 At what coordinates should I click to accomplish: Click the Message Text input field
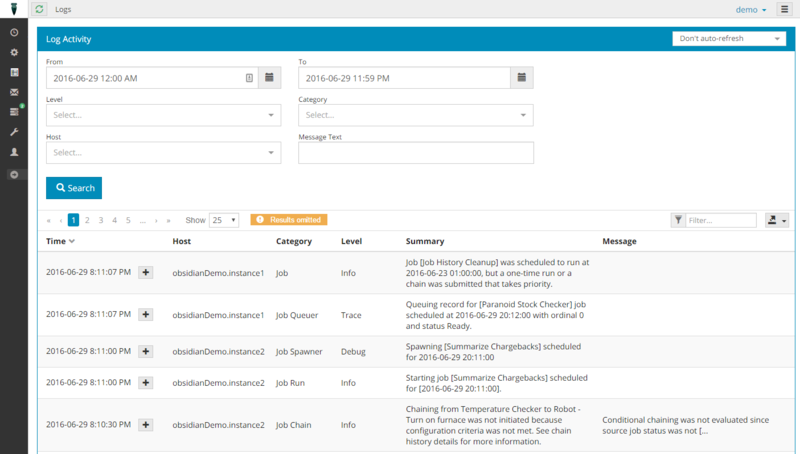pyautogui.click(x=416, y=153)
